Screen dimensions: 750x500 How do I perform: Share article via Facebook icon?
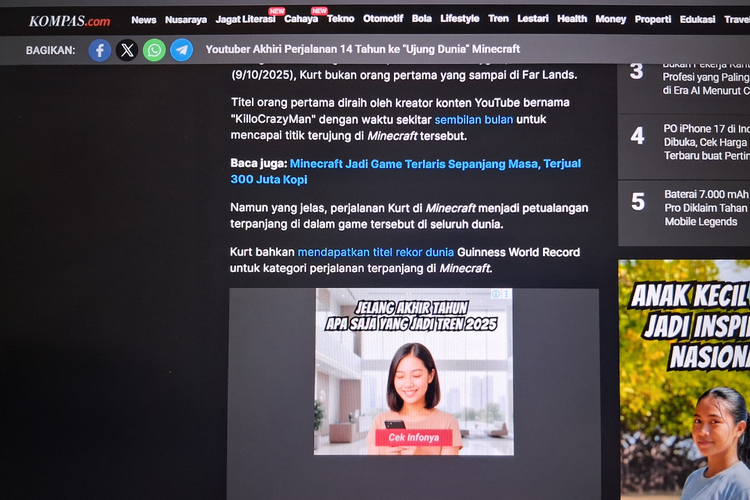point(100,50)
